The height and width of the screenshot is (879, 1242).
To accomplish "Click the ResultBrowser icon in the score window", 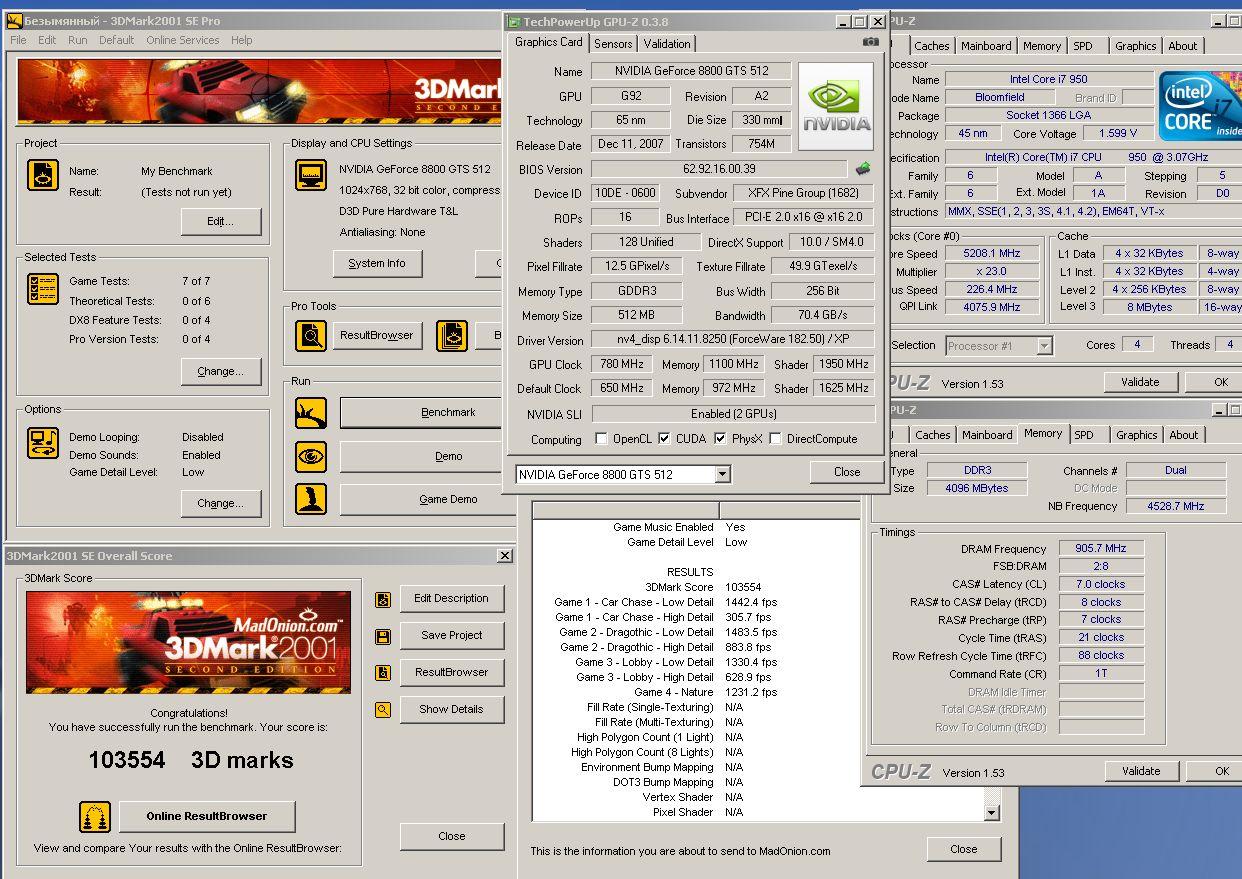I will [x=382, y=673].
